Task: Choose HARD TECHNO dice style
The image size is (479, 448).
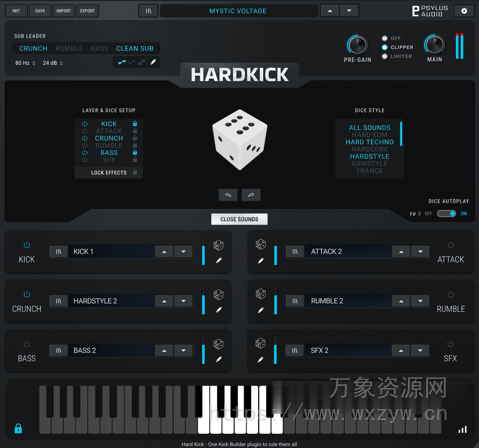Action: [x=369, y=142]
